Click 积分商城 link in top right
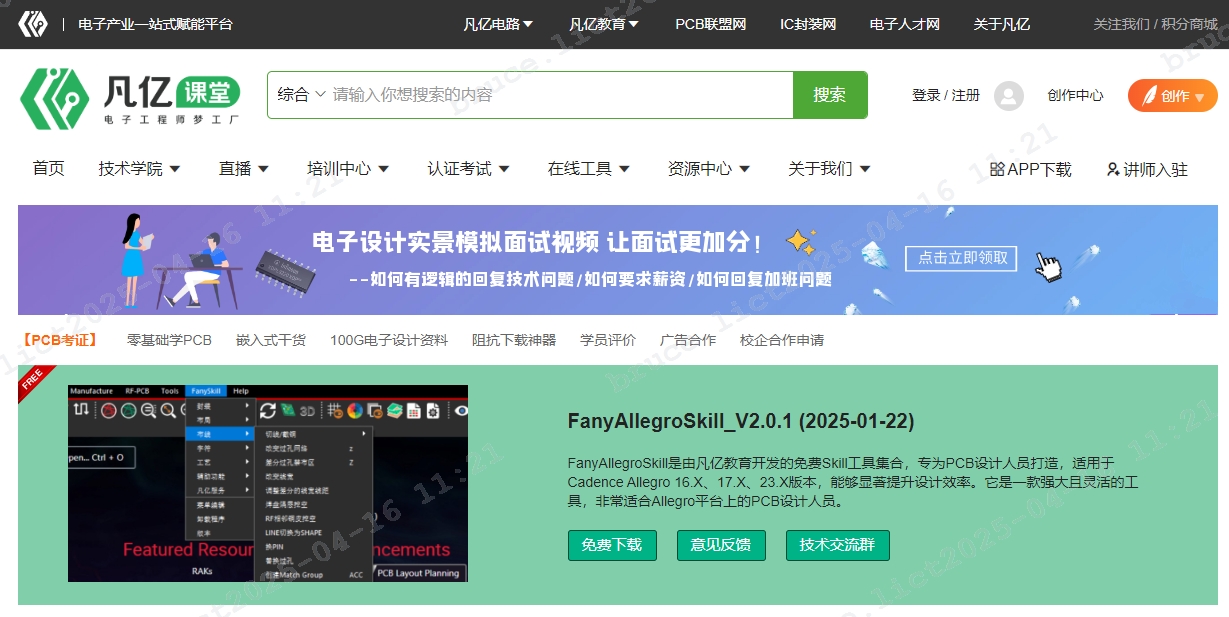Image resolution: width=1229 pixels, height=617 pixels. point(1189,24)
